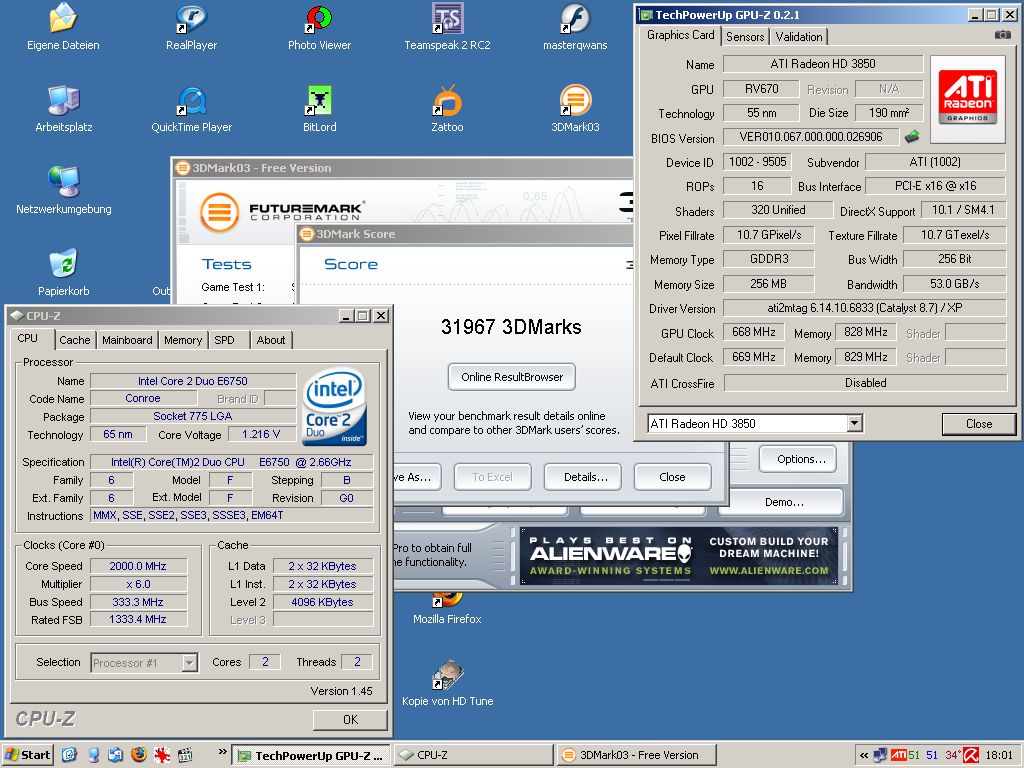Open the Start menu
The image size is (1024, 768).
(27, 755)
